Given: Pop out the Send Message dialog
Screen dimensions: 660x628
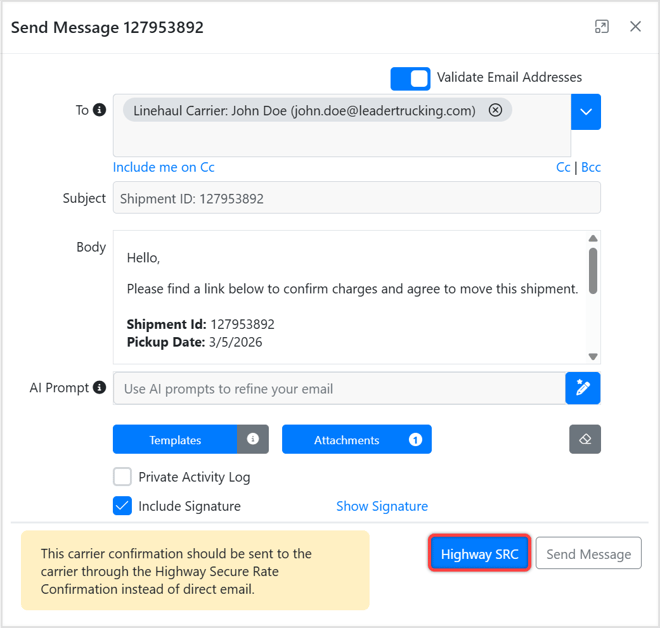Looking at the screenshot, I should click(x=601, y=27).
